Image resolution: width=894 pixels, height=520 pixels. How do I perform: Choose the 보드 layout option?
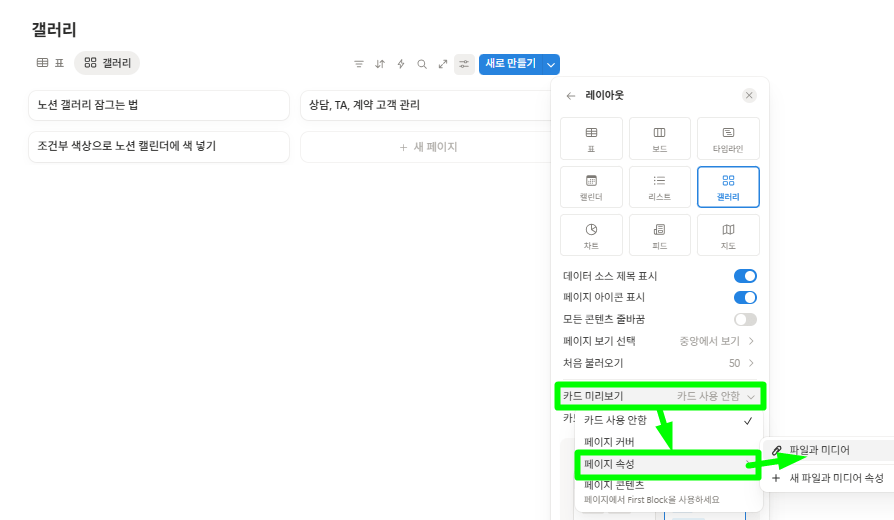(x=660, y=139)
